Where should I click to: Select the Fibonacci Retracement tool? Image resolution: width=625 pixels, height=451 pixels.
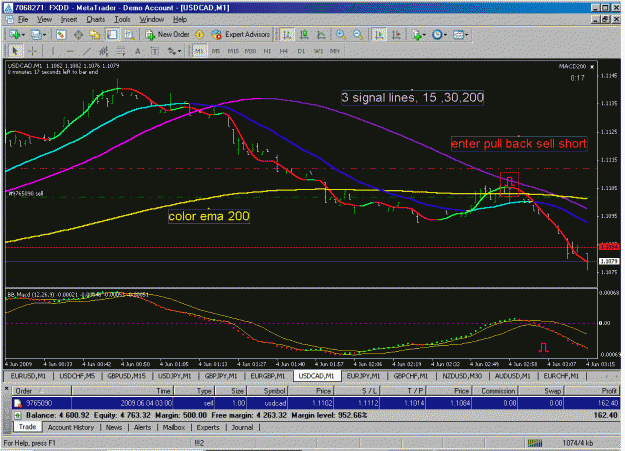point(121,51)
